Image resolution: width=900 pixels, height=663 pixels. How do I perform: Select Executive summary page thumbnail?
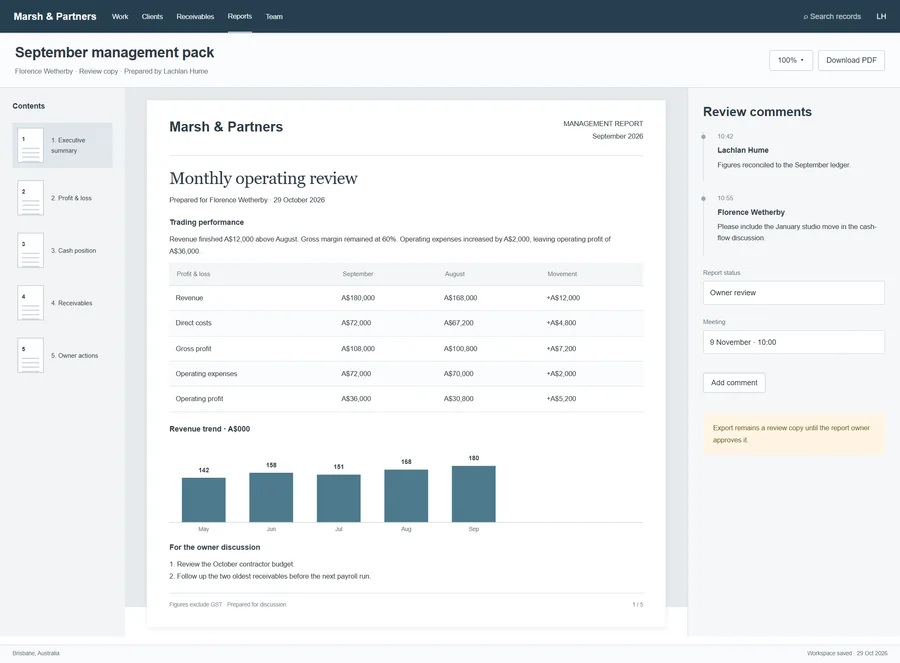(30, 145)
